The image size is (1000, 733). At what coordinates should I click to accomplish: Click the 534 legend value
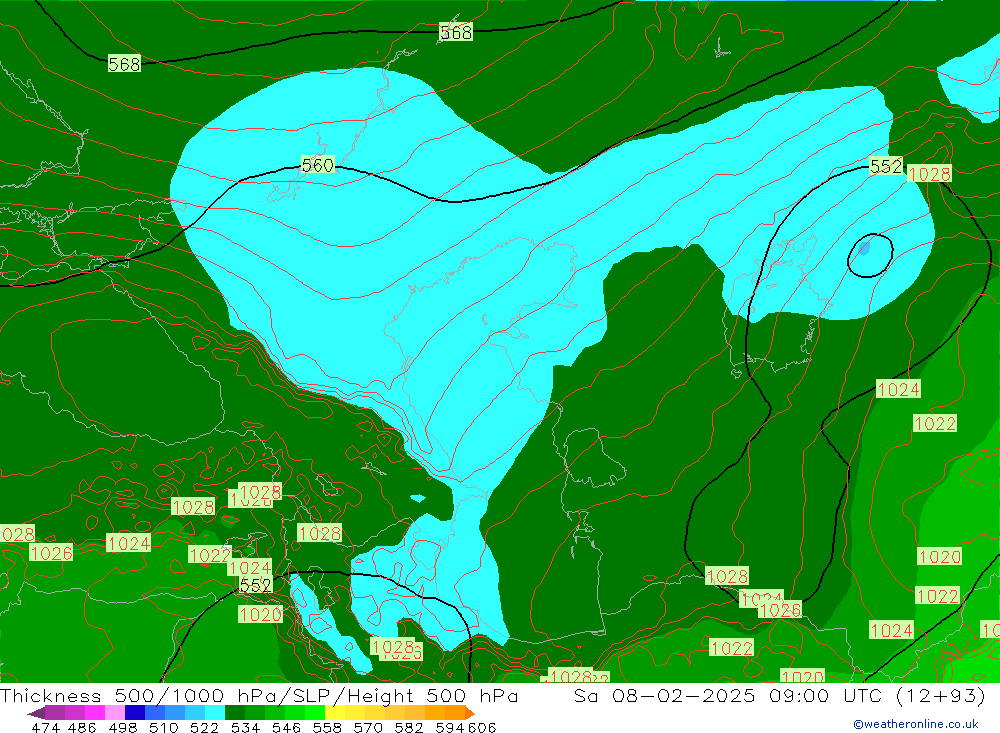(245, 727)
